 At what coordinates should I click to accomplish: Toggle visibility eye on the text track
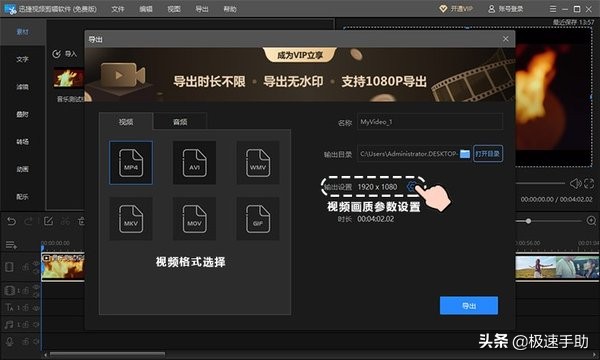[36, 308]
